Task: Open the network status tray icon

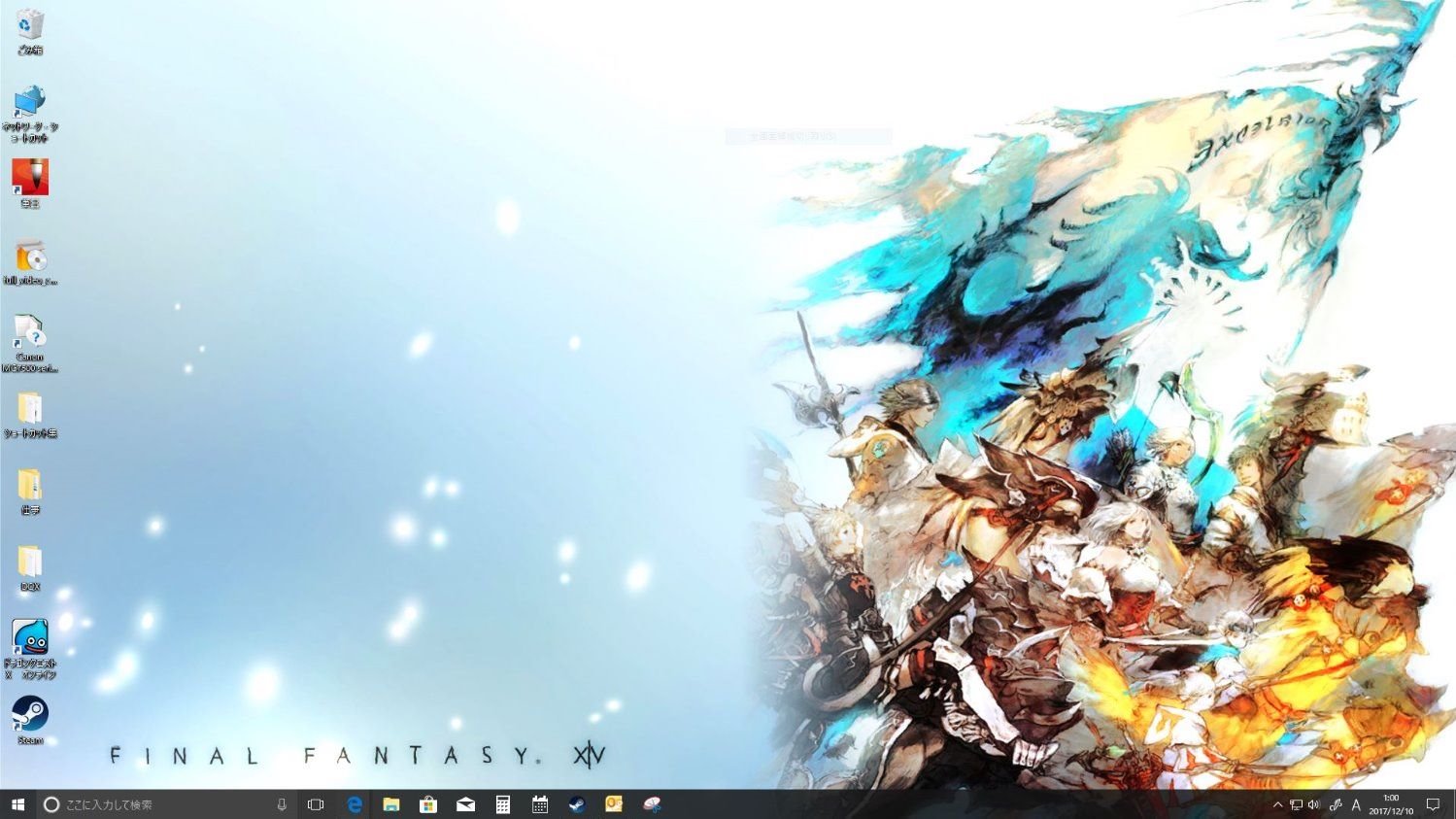Action: tap(1296, 804)
